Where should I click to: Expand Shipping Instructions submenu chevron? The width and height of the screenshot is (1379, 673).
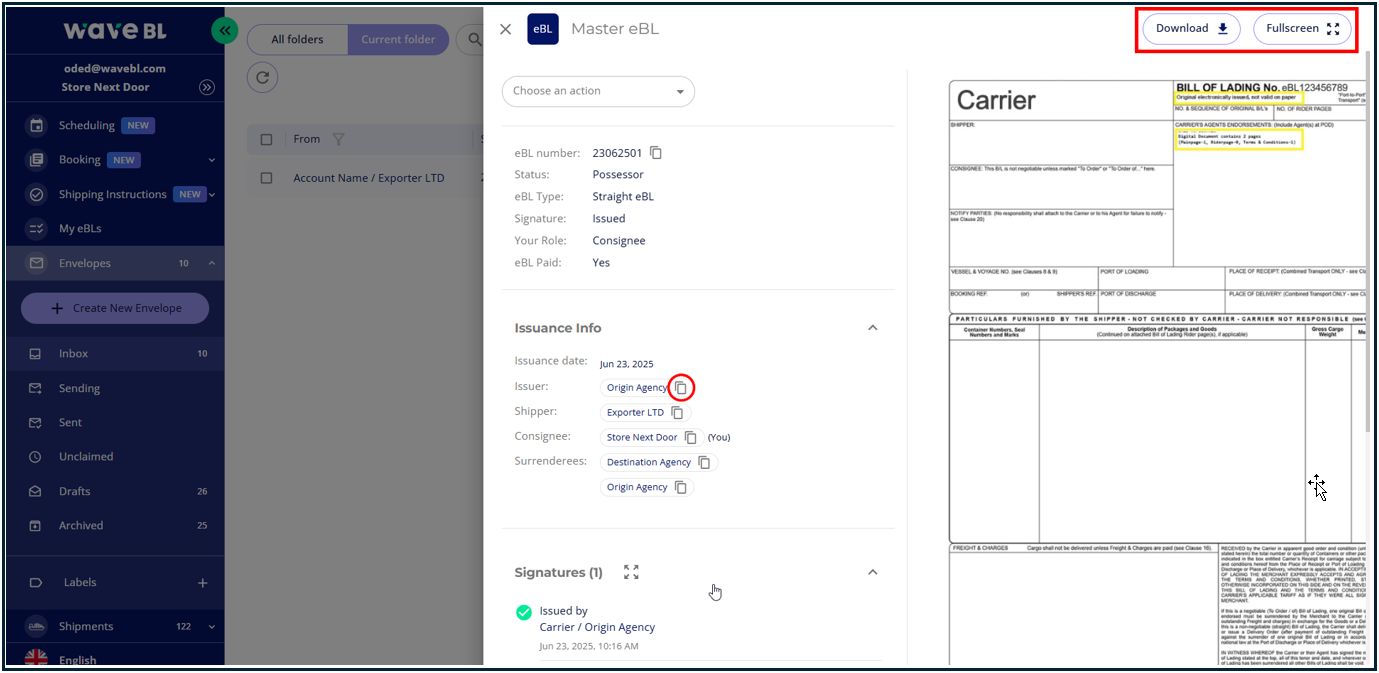coord(212,194)
